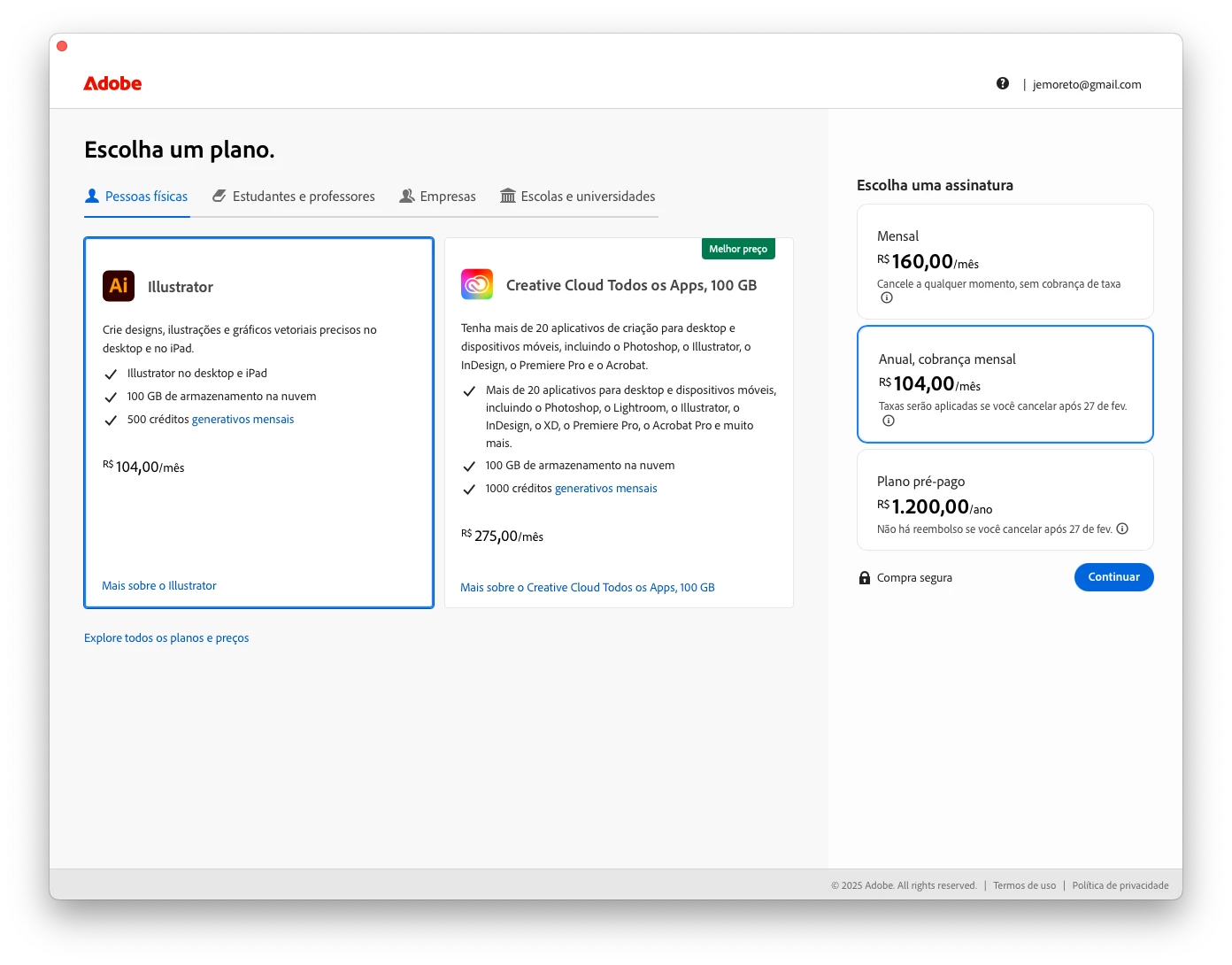Screen dimensions: 1232x965
Task: Open Mais sobre o Creative Cloud Todos os Apps link
Action: pyautogui.click(x=588, y=588)
